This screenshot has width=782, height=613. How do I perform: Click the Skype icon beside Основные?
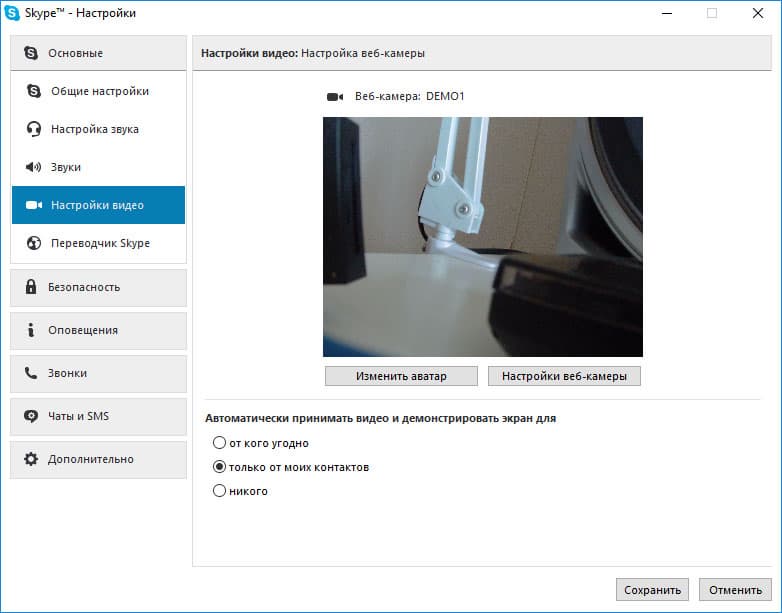(31, 53)
